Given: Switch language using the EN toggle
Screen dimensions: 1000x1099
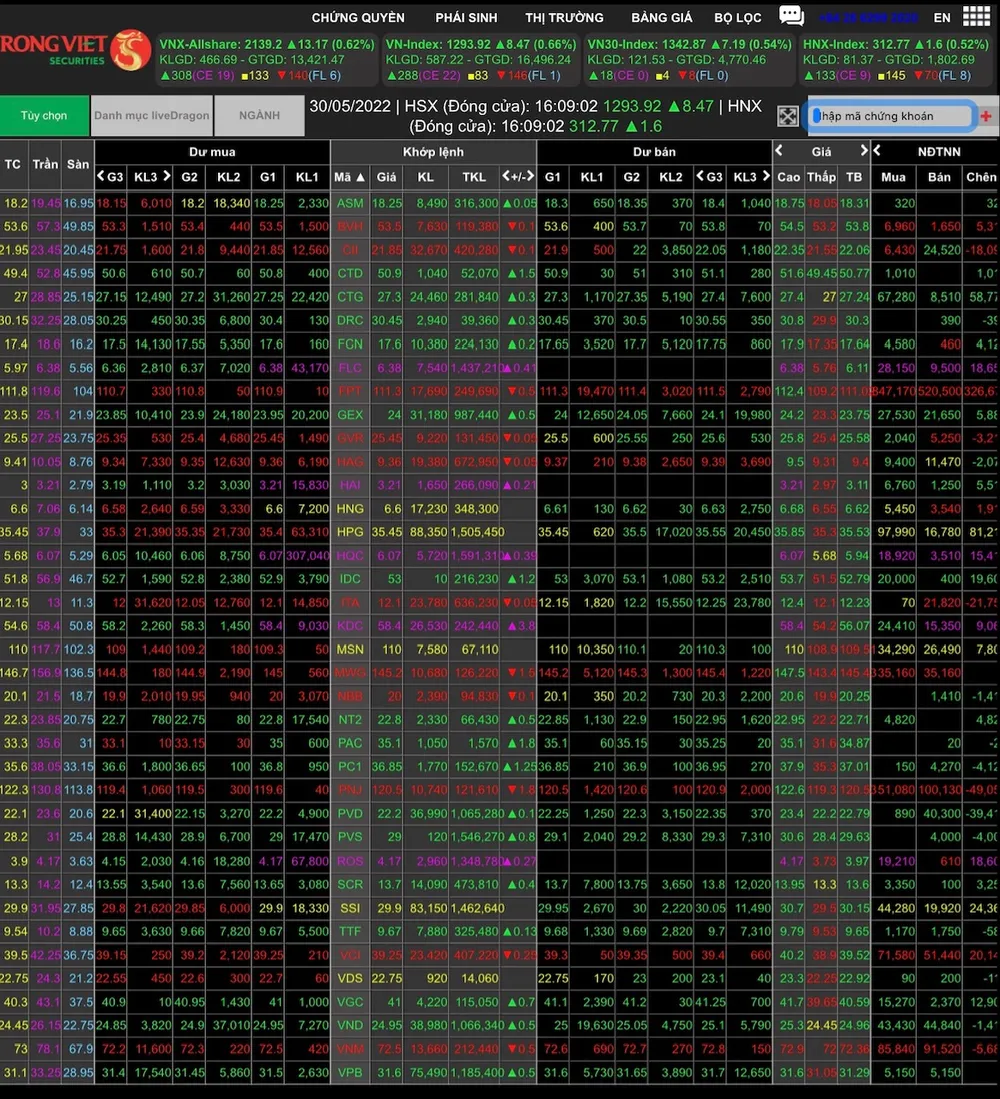Looking at the screenshot, I should [942, 18].
